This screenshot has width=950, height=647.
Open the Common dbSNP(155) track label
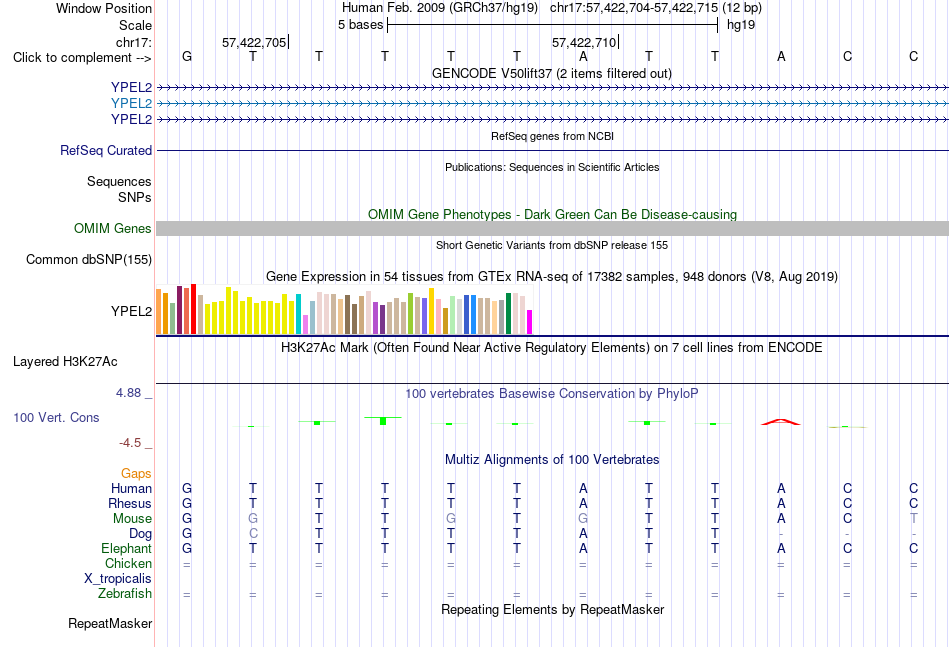point(88,259)
